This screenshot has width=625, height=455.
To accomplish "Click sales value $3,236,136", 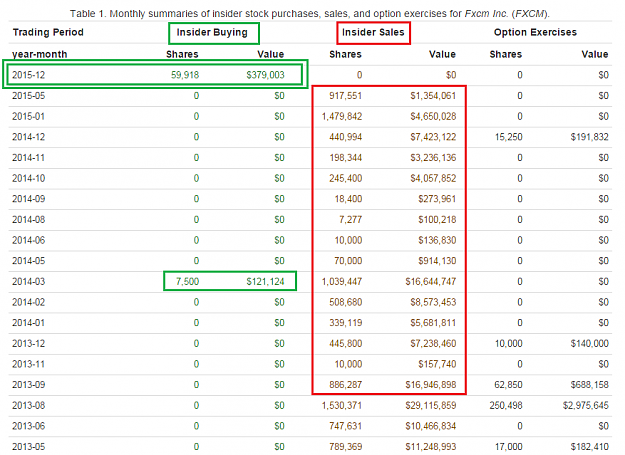I will click(433, 158).
